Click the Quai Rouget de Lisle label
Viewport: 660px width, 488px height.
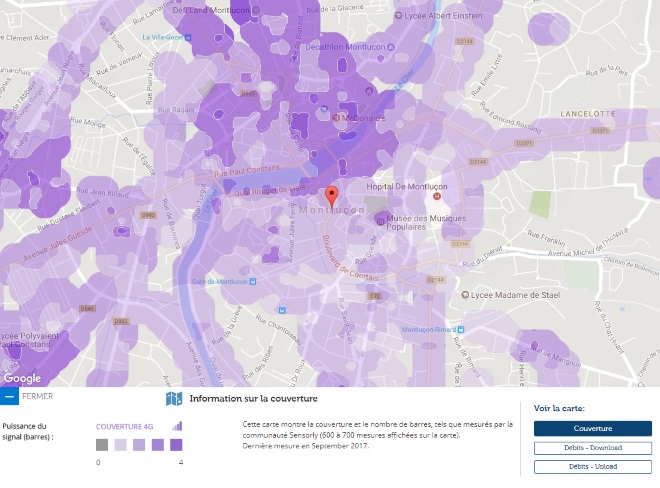(x=269, y=191)
